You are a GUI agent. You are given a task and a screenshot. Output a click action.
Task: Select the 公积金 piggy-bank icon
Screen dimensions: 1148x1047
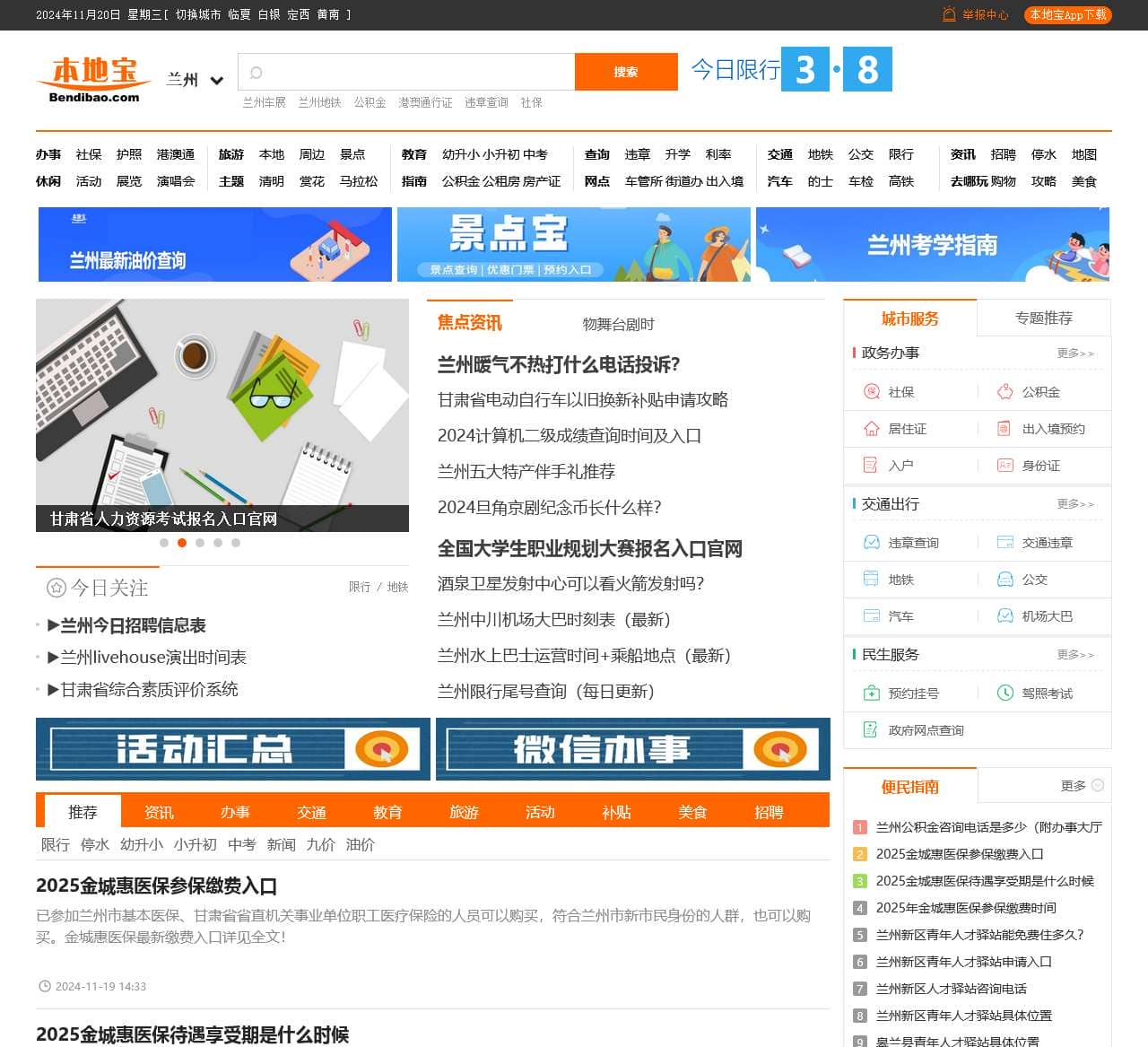[1004, 392]
